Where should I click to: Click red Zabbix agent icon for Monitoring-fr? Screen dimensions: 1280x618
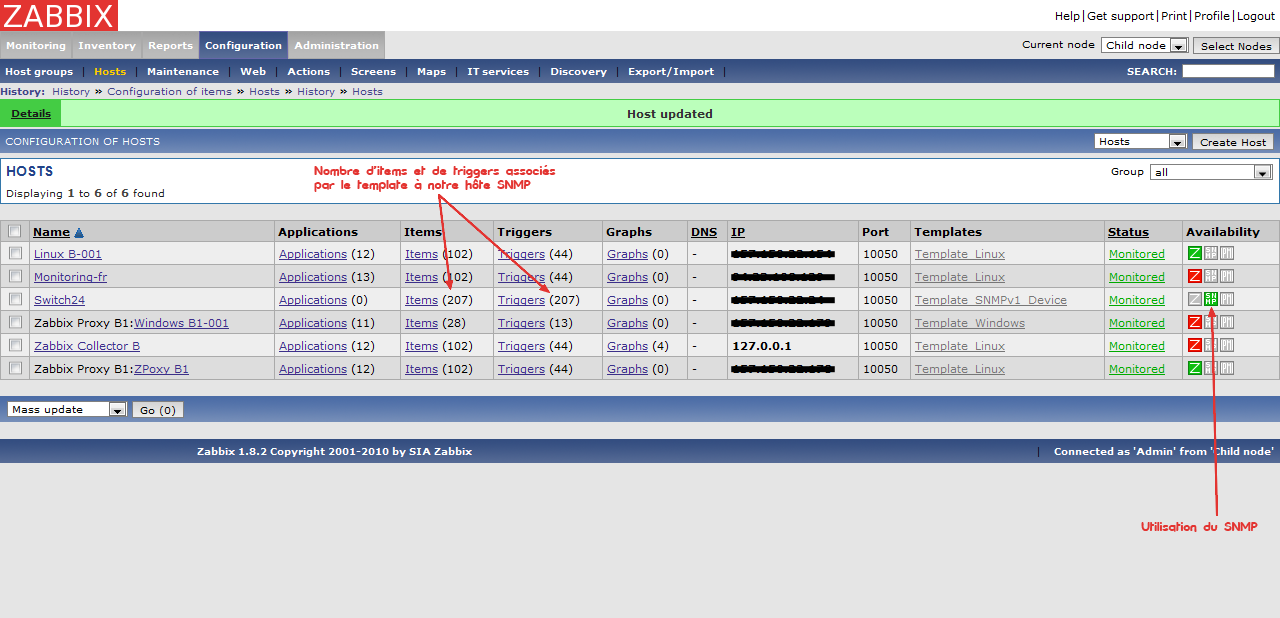point(1194,276)
